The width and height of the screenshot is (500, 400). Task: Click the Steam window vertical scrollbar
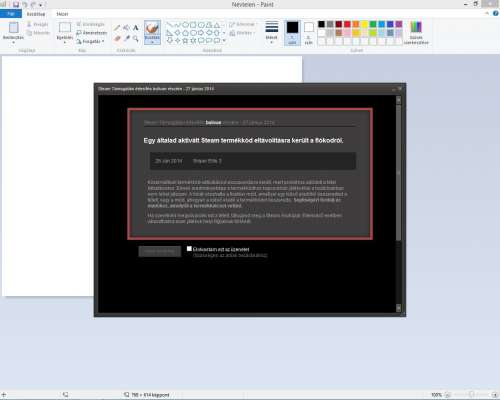[398, 172]
